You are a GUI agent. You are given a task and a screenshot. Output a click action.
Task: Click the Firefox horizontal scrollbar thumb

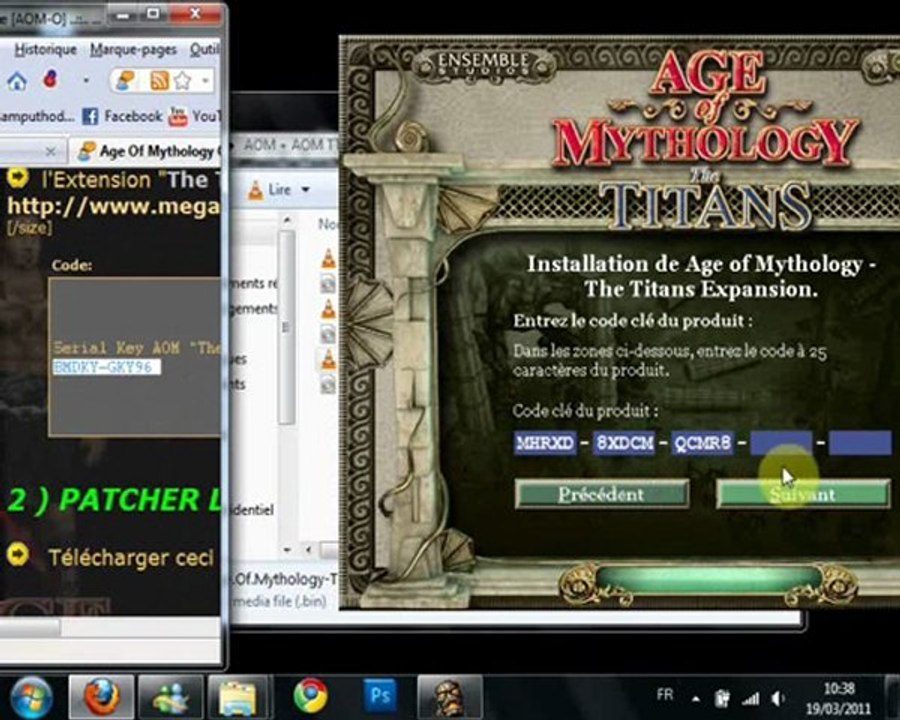[30, 627]
